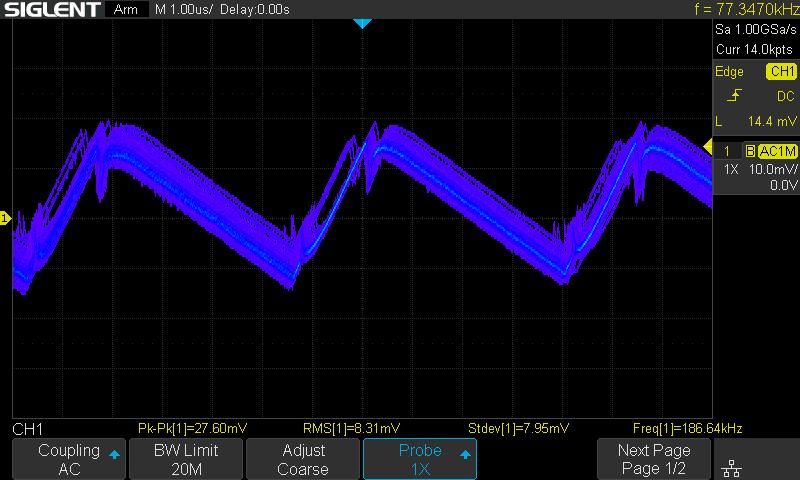The image size is (800, 480).
Task: Click the blue arrow on Probe softkey
Action: 465,454
